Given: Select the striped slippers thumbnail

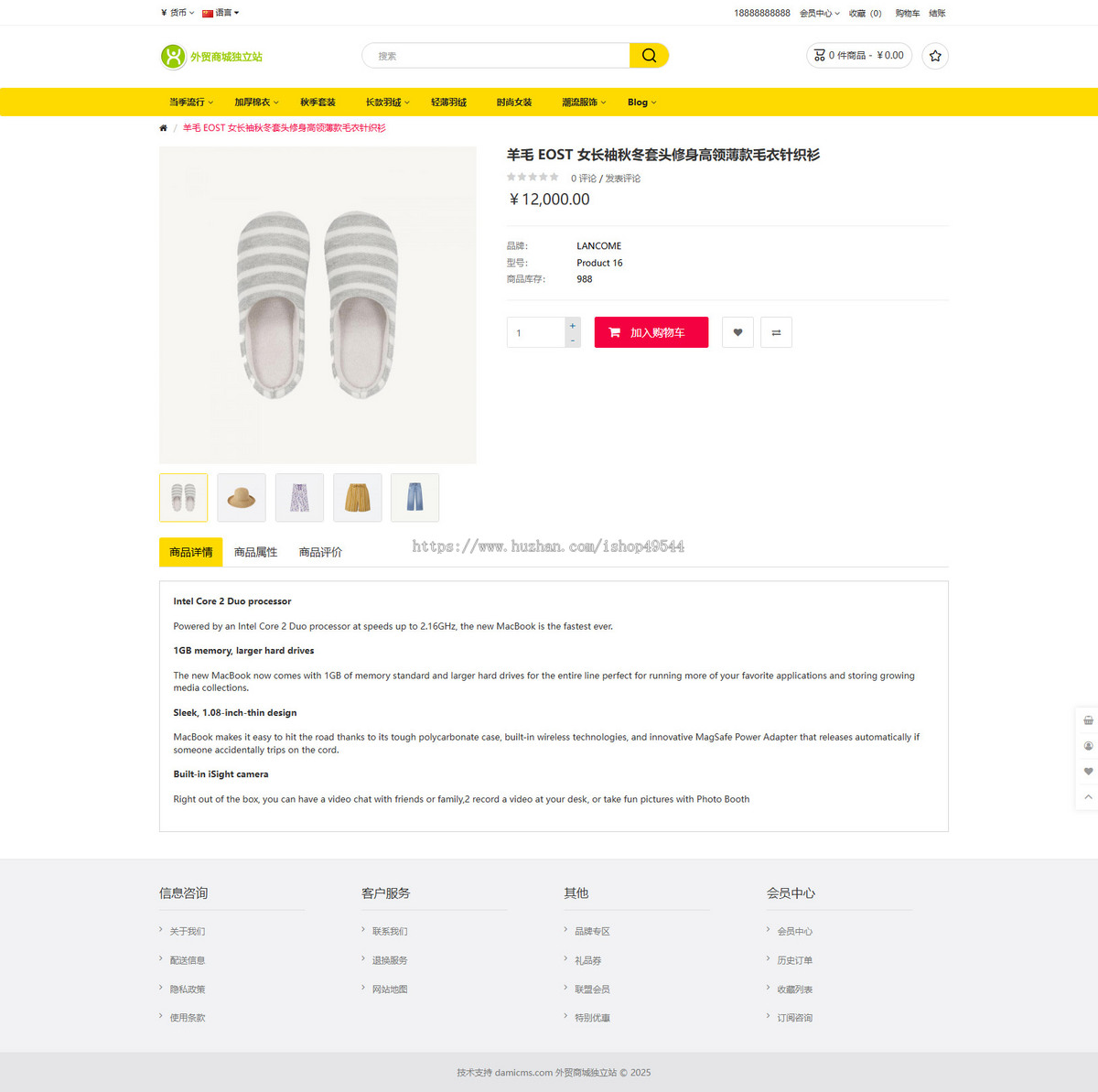Looking at the screenshot, I should (183, 498).
